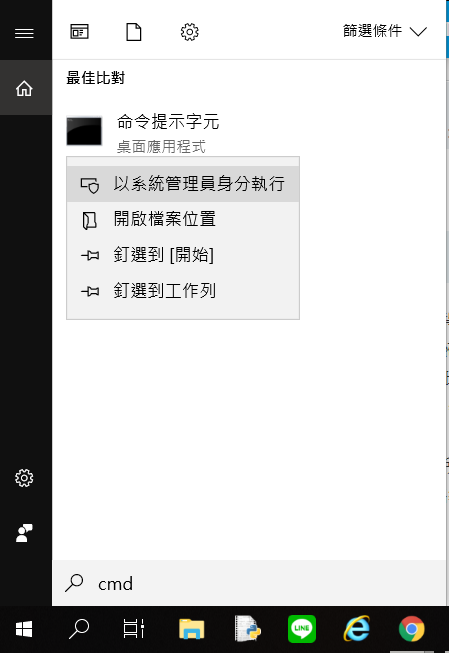This screenshot has height=653, width=449.
Task: Filter results by Settings gear at top
Action: 190,32
